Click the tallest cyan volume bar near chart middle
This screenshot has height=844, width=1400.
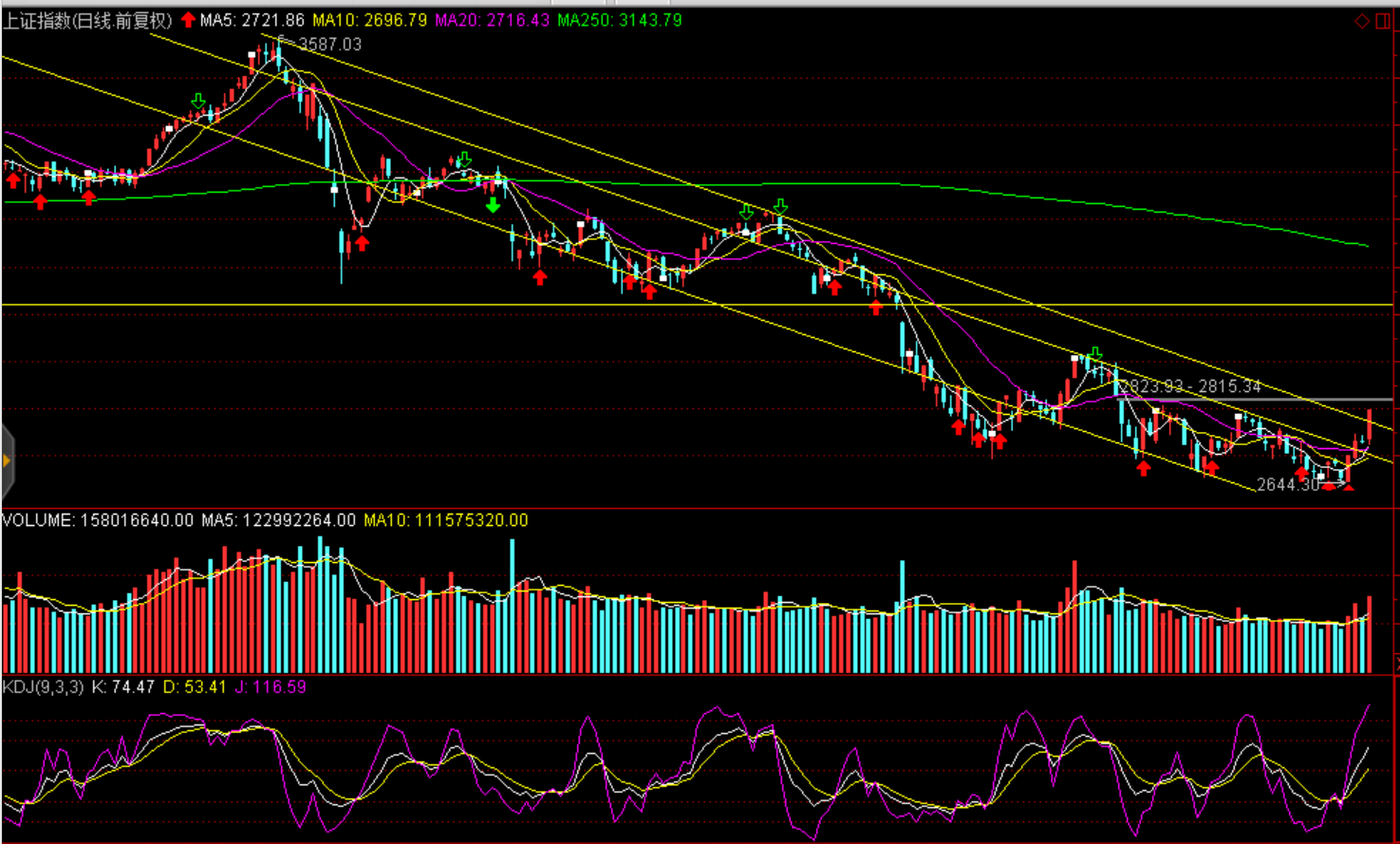click(513, 606)
